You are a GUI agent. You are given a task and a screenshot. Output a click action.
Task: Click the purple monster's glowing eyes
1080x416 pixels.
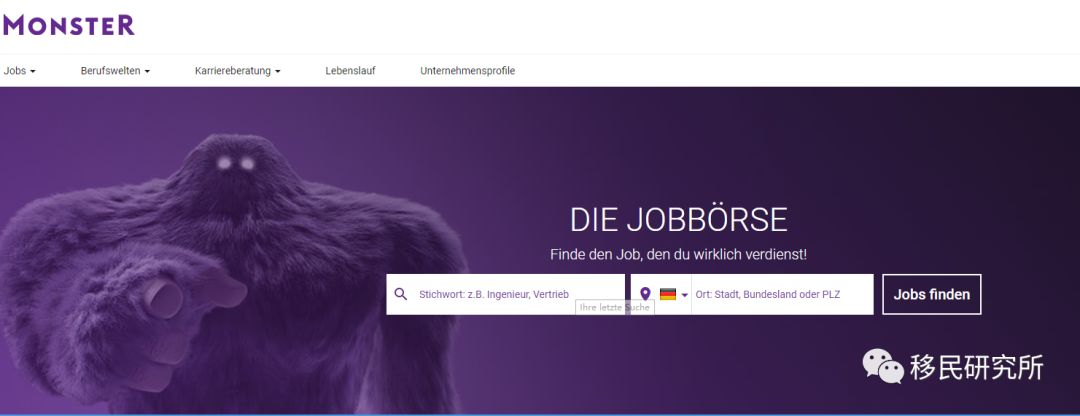tap(236, 163)
